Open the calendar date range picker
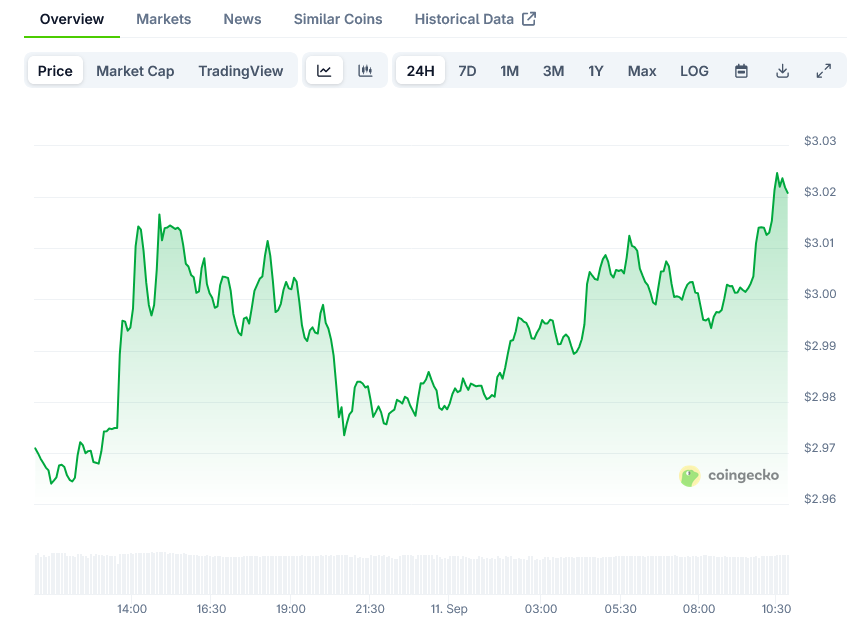847x628 pixels. [741, 71]
